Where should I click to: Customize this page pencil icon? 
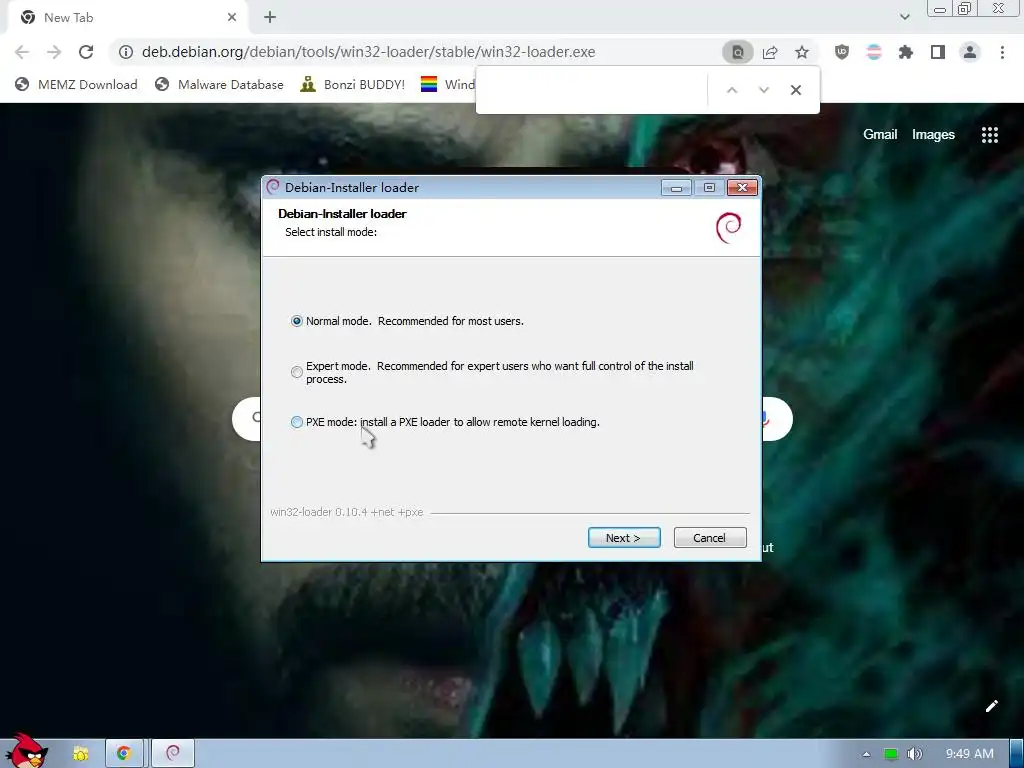point(991,706)
